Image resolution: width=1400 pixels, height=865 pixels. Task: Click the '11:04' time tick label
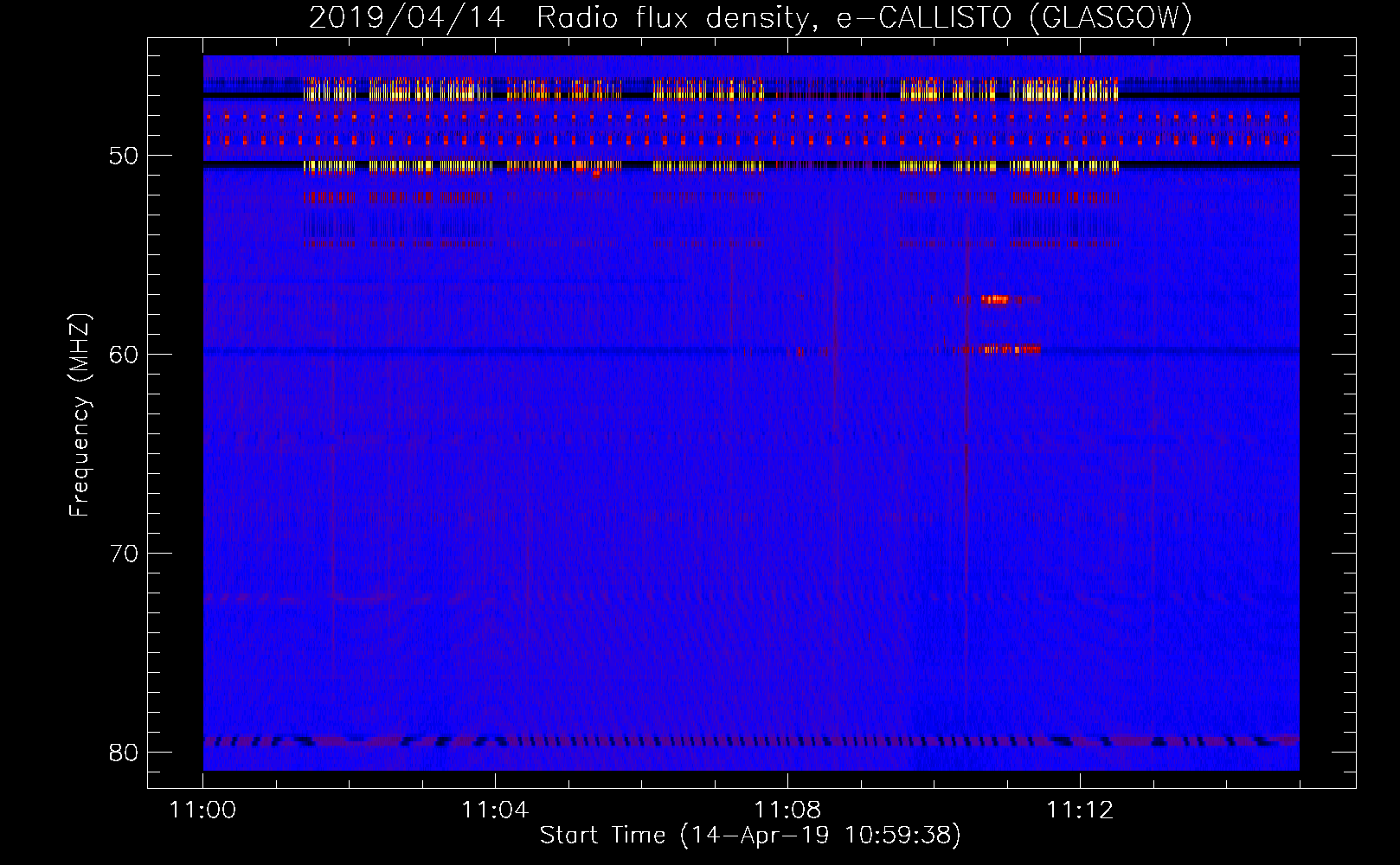(x=495, y=811)
